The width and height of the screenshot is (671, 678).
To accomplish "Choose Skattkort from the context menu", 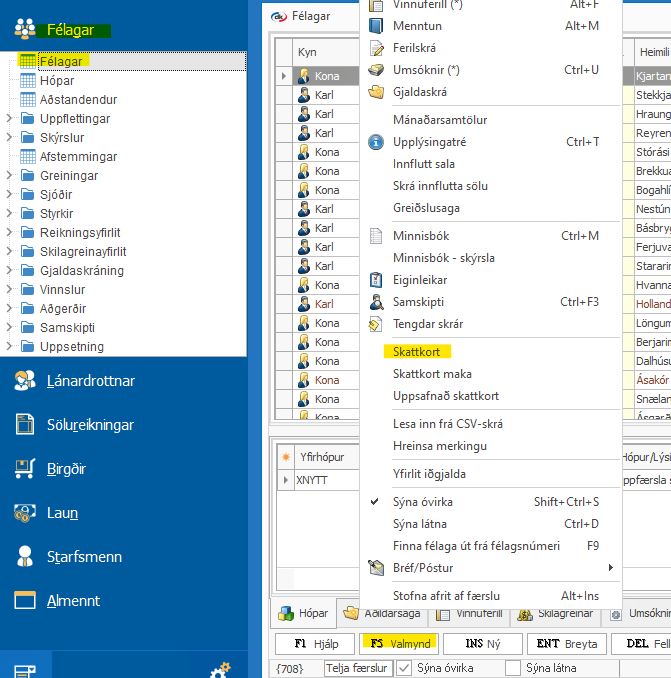I will (417, 352).
